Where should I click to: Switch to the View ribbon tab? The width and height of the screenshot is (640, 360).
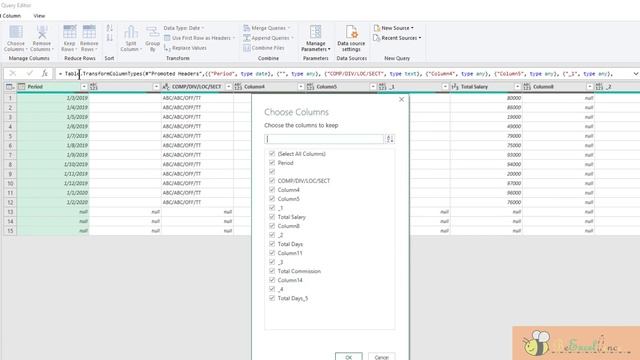[40, 16]
